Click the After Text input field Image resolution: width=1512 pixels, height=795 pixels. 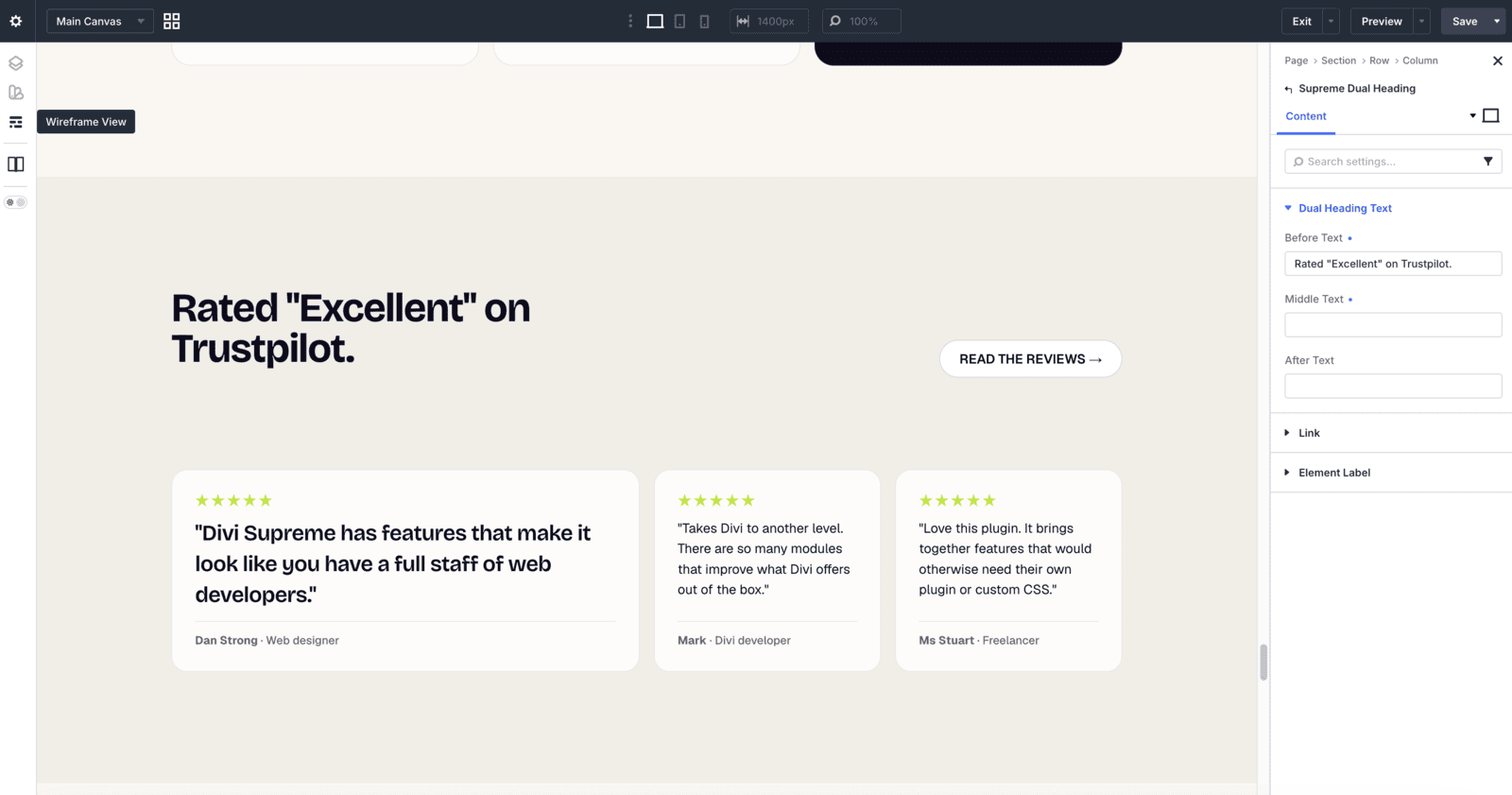(1393, 386)
